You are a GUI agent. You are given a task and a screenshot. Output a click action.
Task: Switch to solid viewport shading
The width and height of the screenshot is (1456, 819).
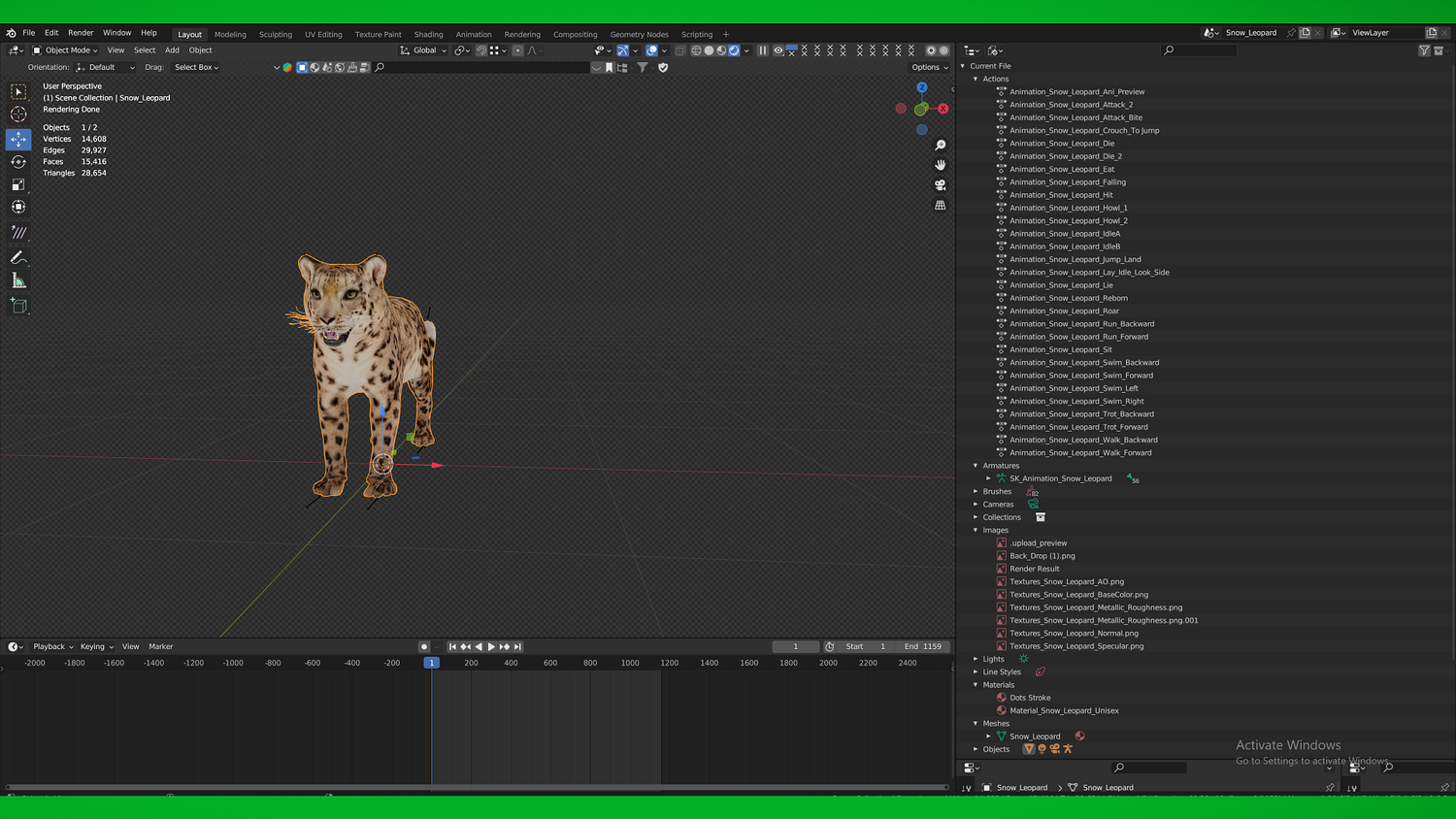pos(709,50)
